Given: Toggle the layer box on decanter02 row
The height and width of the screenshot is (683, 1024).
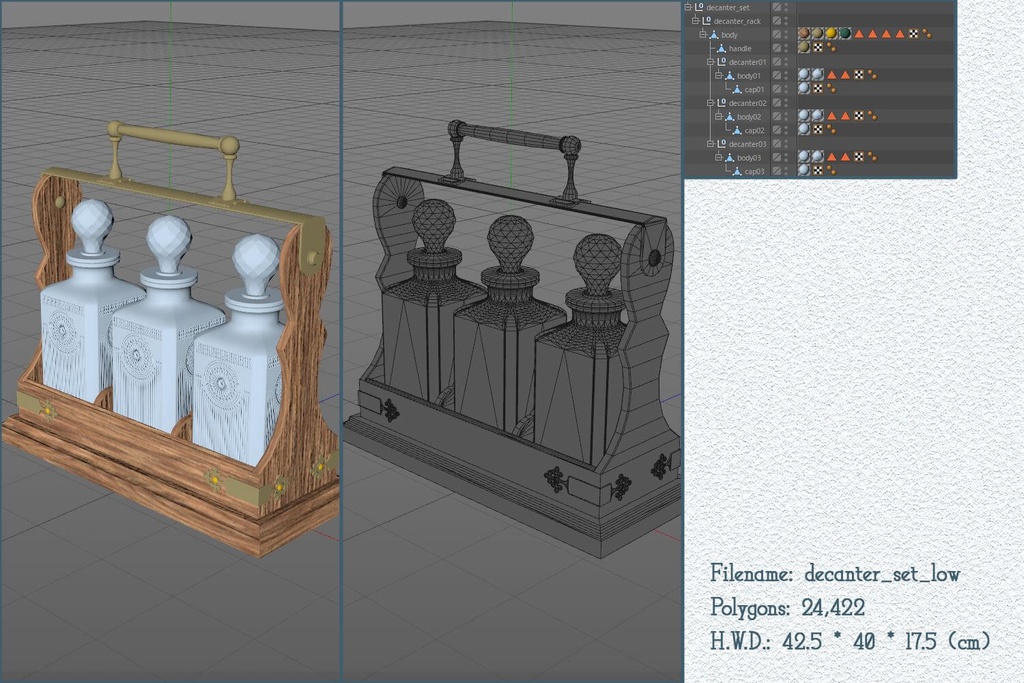Looking at the screenshot, I should point(776,103).
